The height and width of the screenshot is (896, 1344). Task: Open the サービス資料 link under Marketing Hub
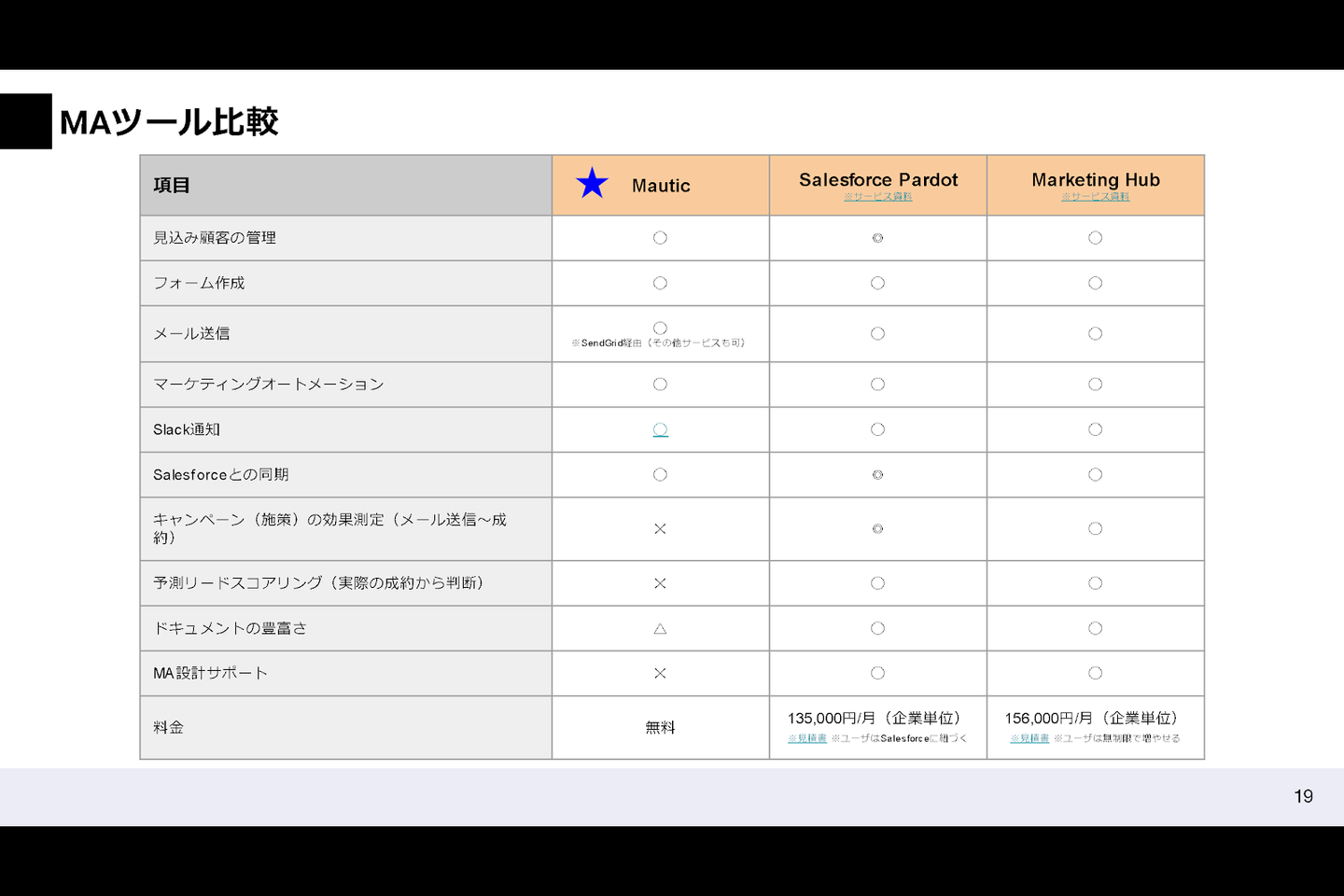[1096, 197]
